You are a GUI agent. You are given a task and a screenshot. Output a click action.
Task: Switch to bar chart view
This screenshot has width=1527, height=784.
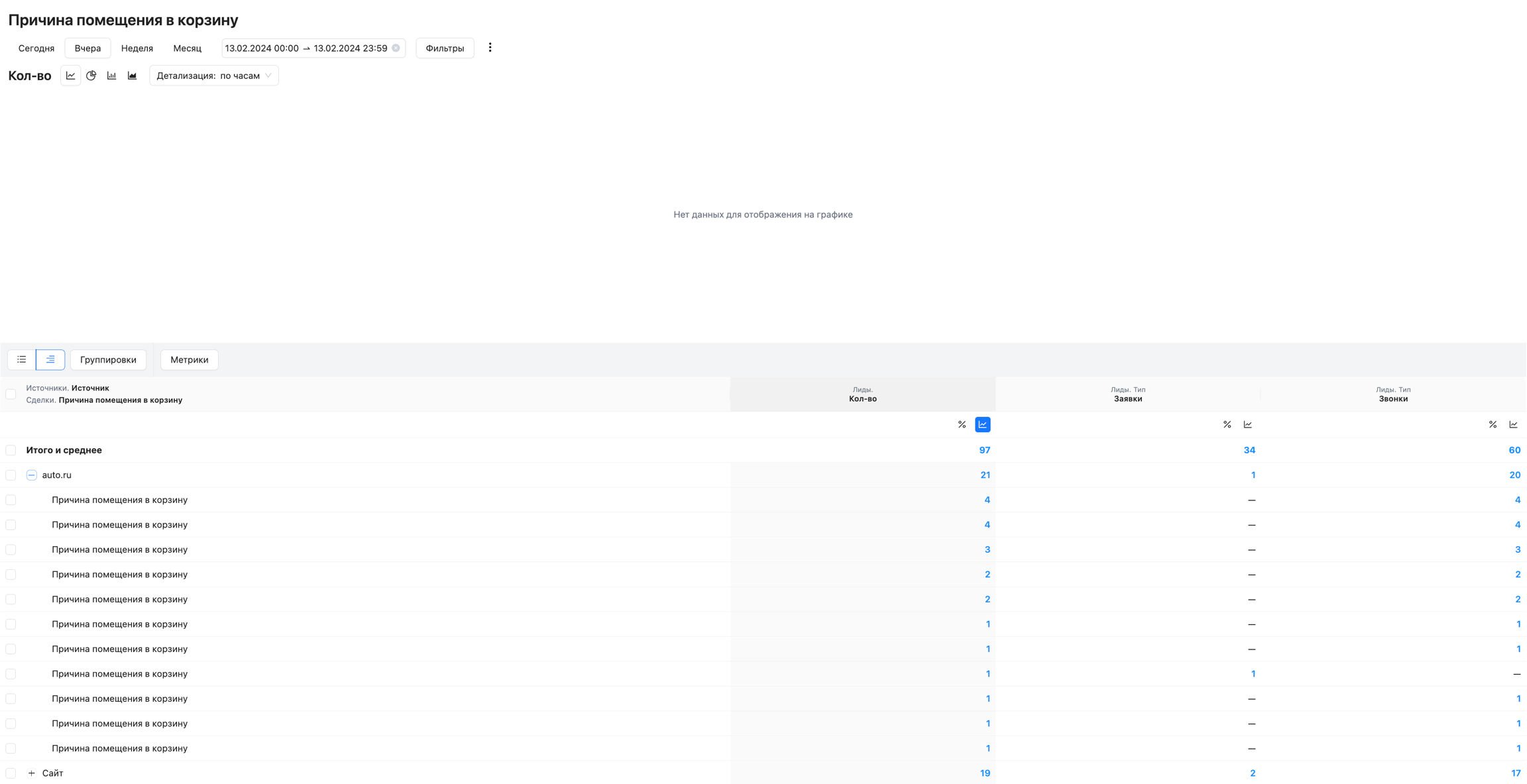tap(112, 76)
